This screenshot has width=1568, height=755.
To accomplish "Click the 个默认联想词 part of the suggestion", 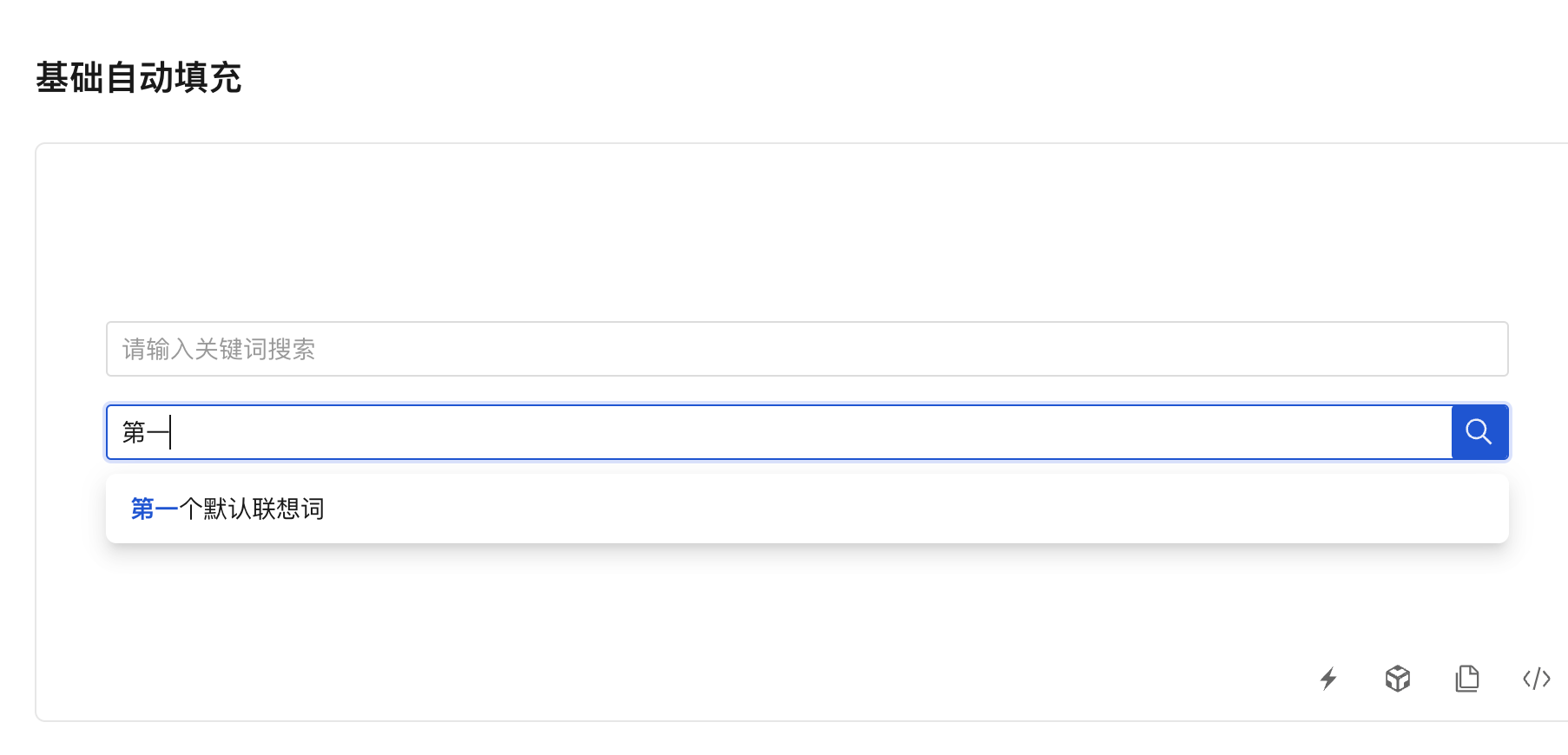I will click(252, 509).
